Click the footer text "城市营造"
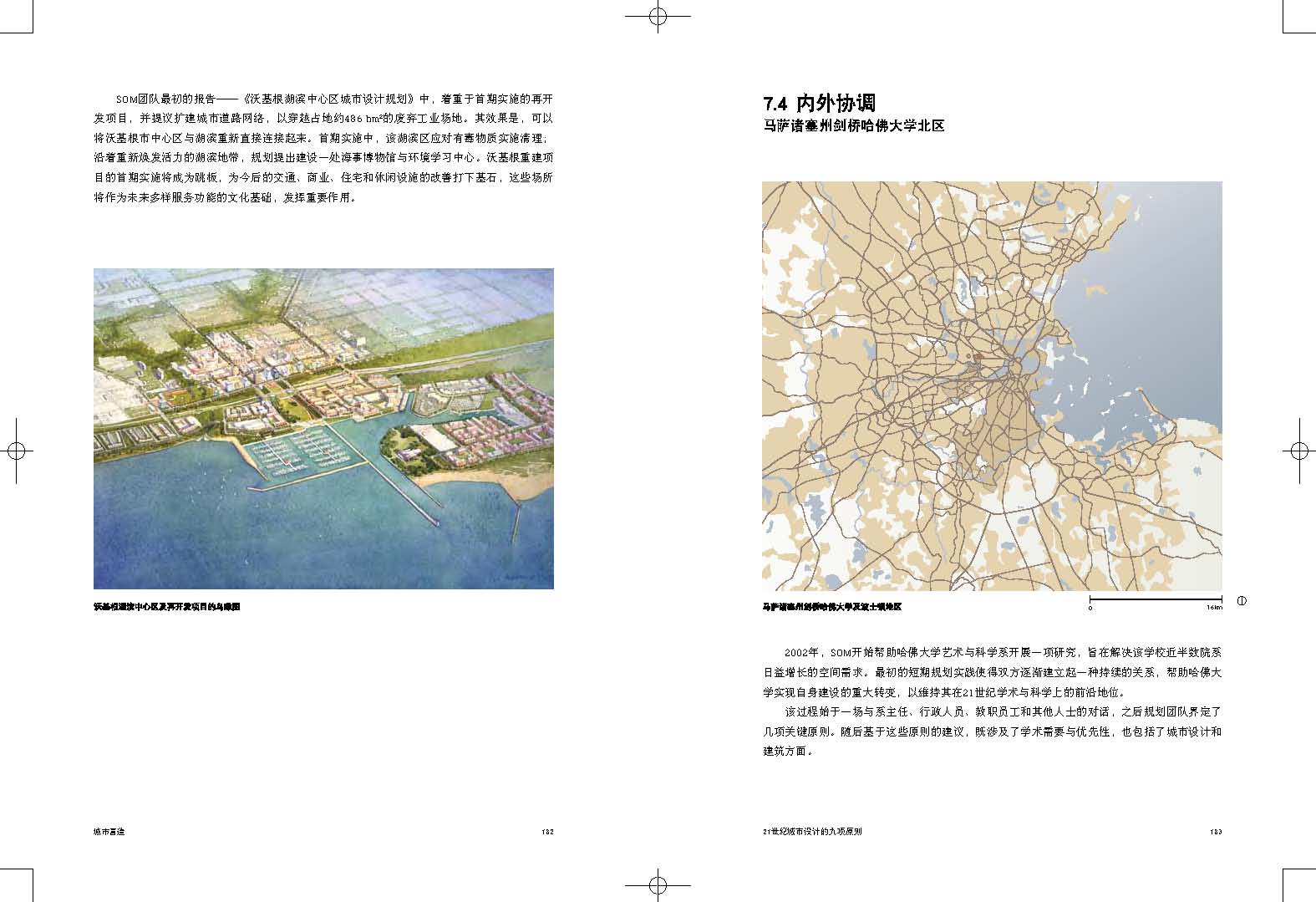Image resolution: width=1316 pixels, height=902 pixels. [109, 832]
